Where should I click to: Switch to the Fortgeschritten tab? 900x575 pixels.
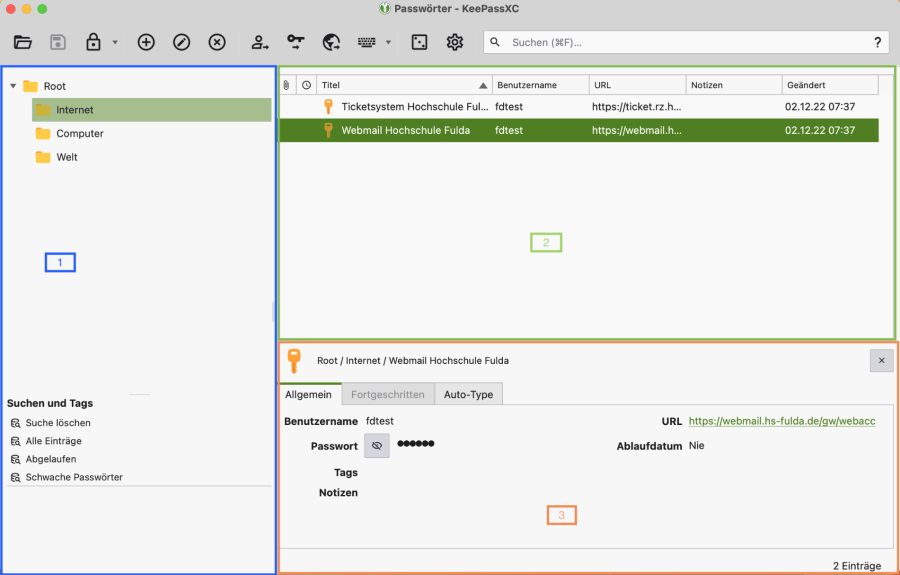click(387, 394)
